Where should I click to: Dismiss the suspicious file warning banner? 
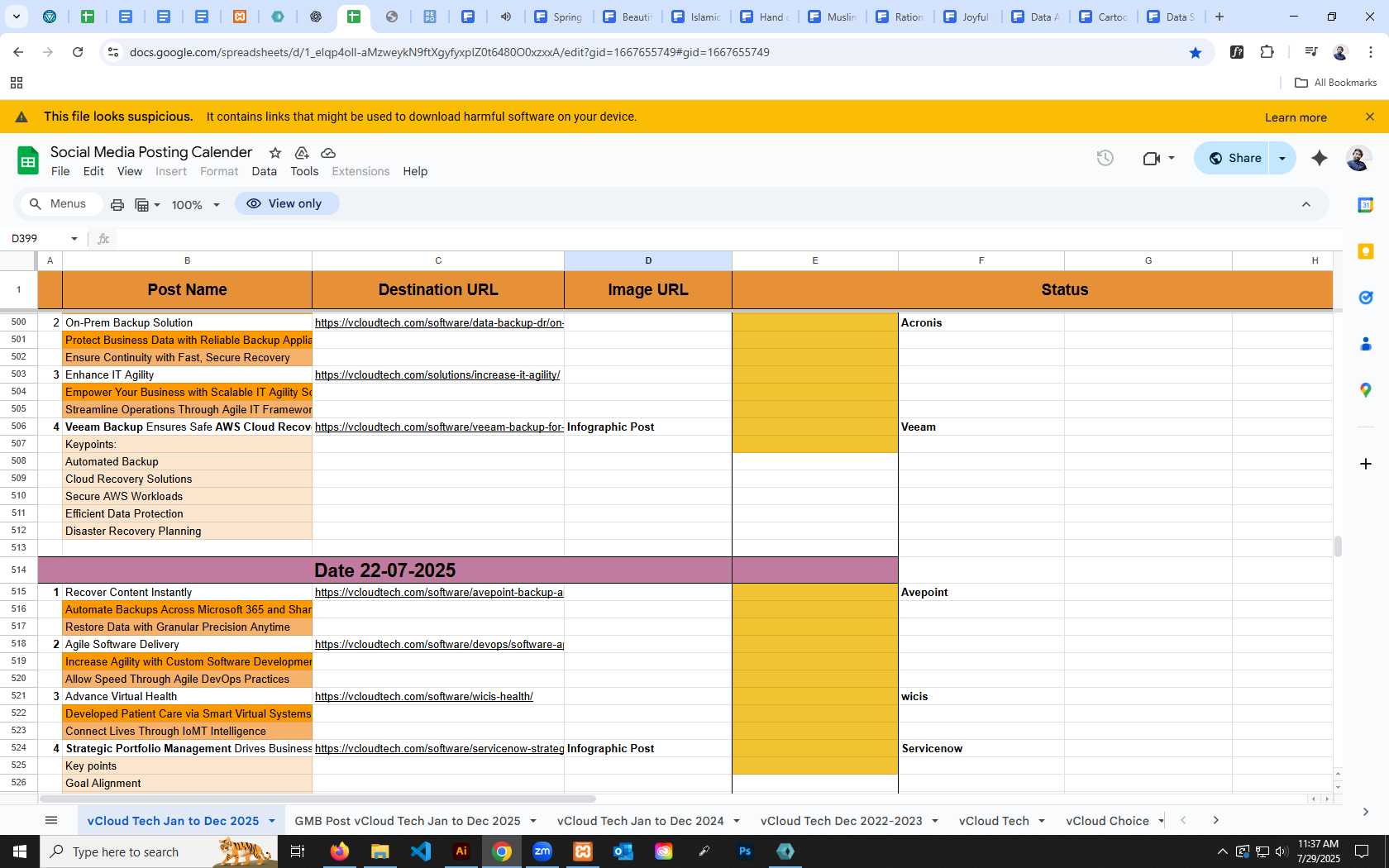pos(1370,117)
